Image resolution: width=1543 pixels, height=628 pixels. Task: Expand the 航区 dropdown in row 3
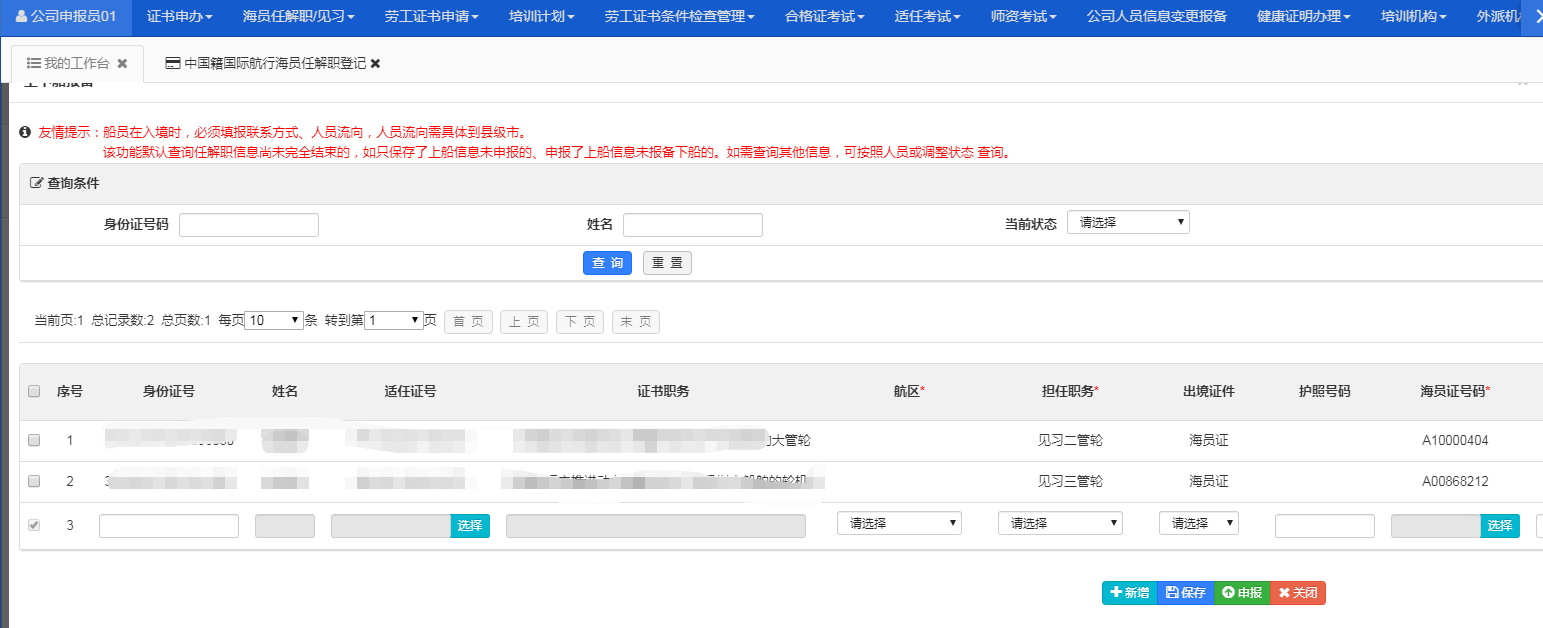click(899, 523)
